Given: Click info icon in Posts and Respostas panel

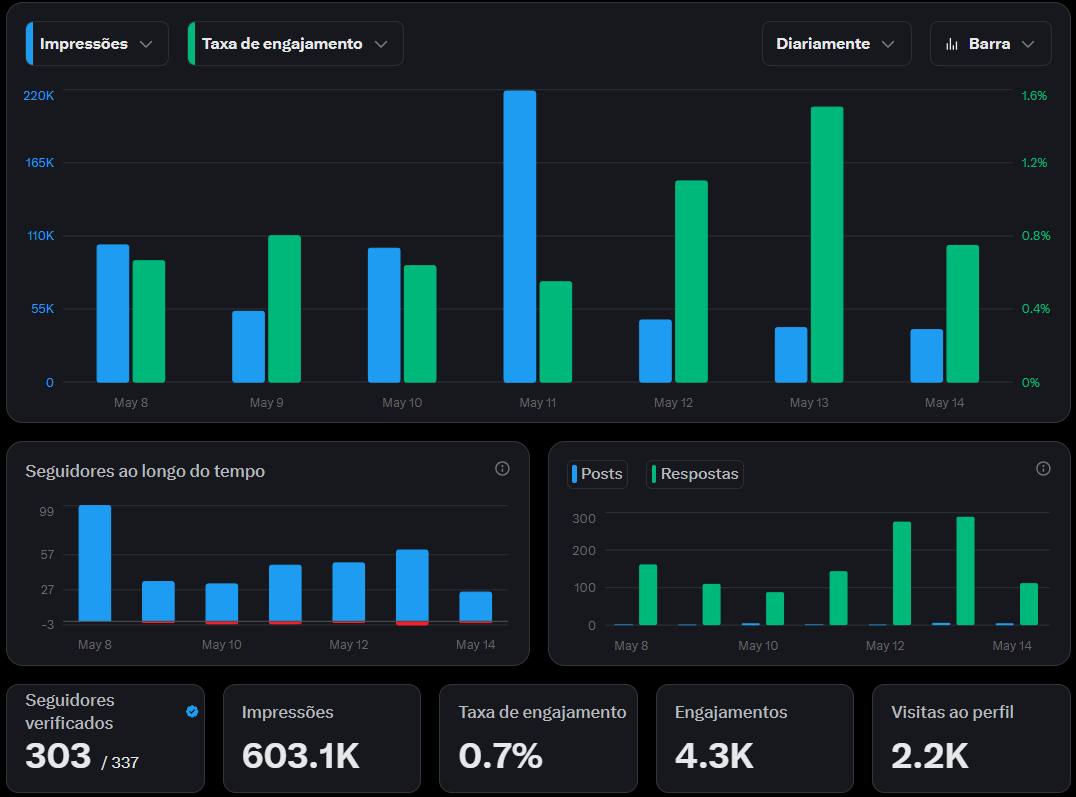Looking at the screenshot, I should click(x=1043, y=469).
